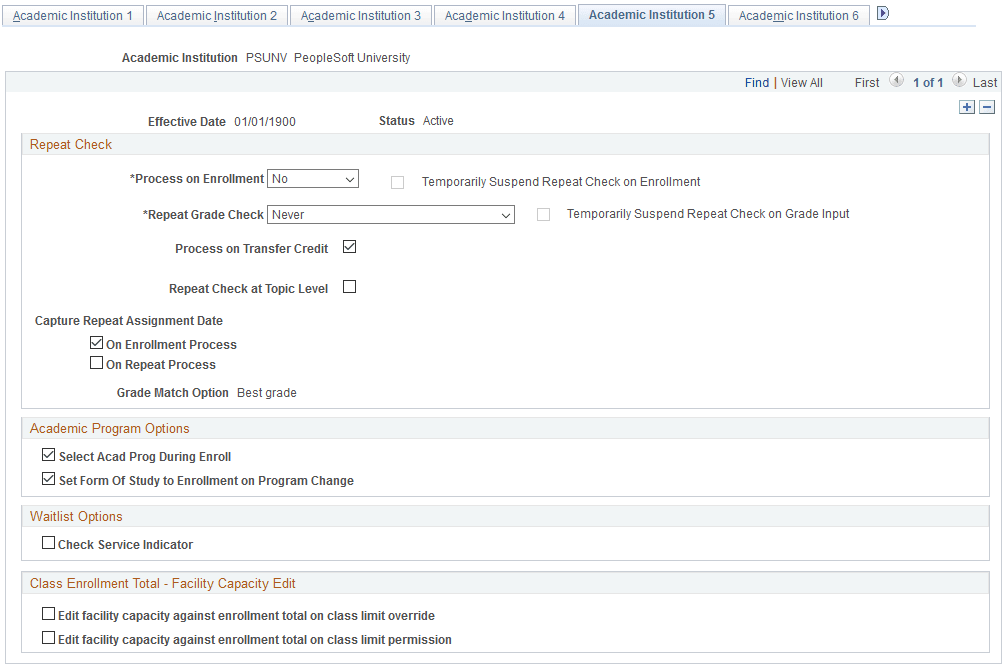1007x667 pixels.
Task: Select the Academic Institution 5 tab
Action: pos(651,15)
